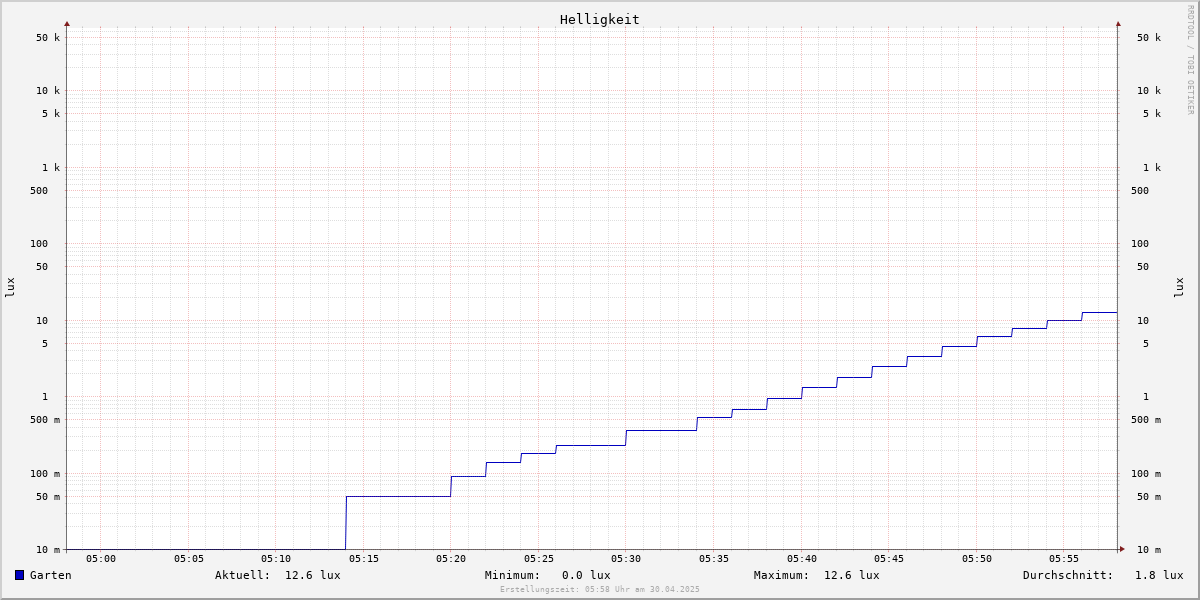Click the red arrow atop the right axis

point(1118,23)
